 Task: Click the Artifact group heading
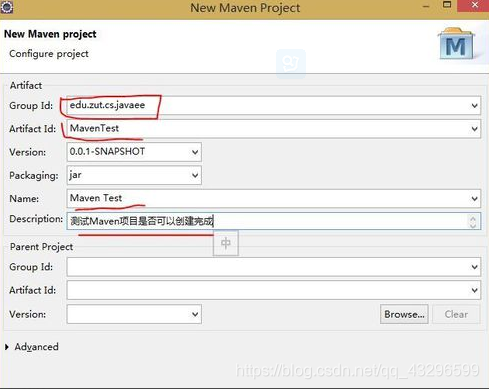tap(26, 86)
